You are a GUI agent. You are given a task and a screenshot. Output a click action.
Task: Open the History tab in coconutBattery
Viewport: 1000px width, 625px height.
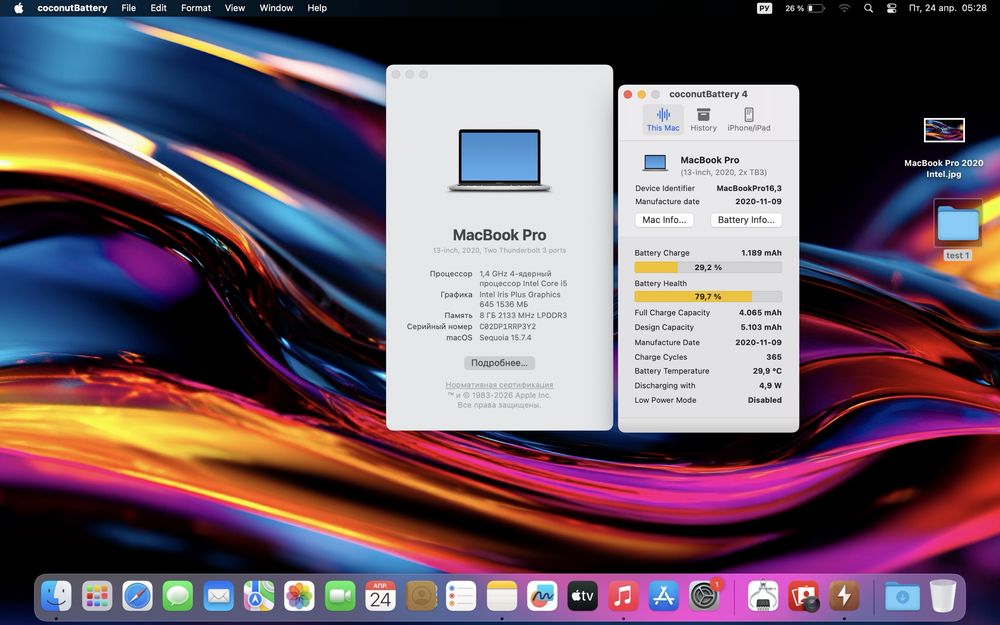click(703, 119)
